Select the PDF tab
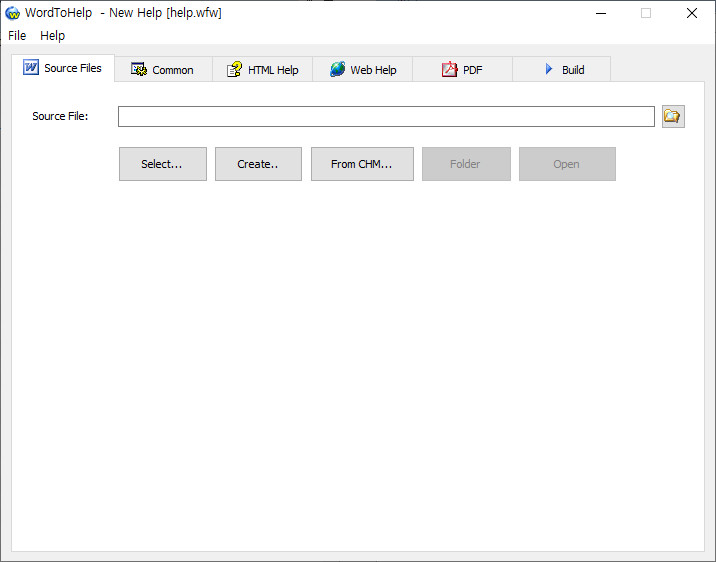716x562 pixels. (x=463, y=70)
